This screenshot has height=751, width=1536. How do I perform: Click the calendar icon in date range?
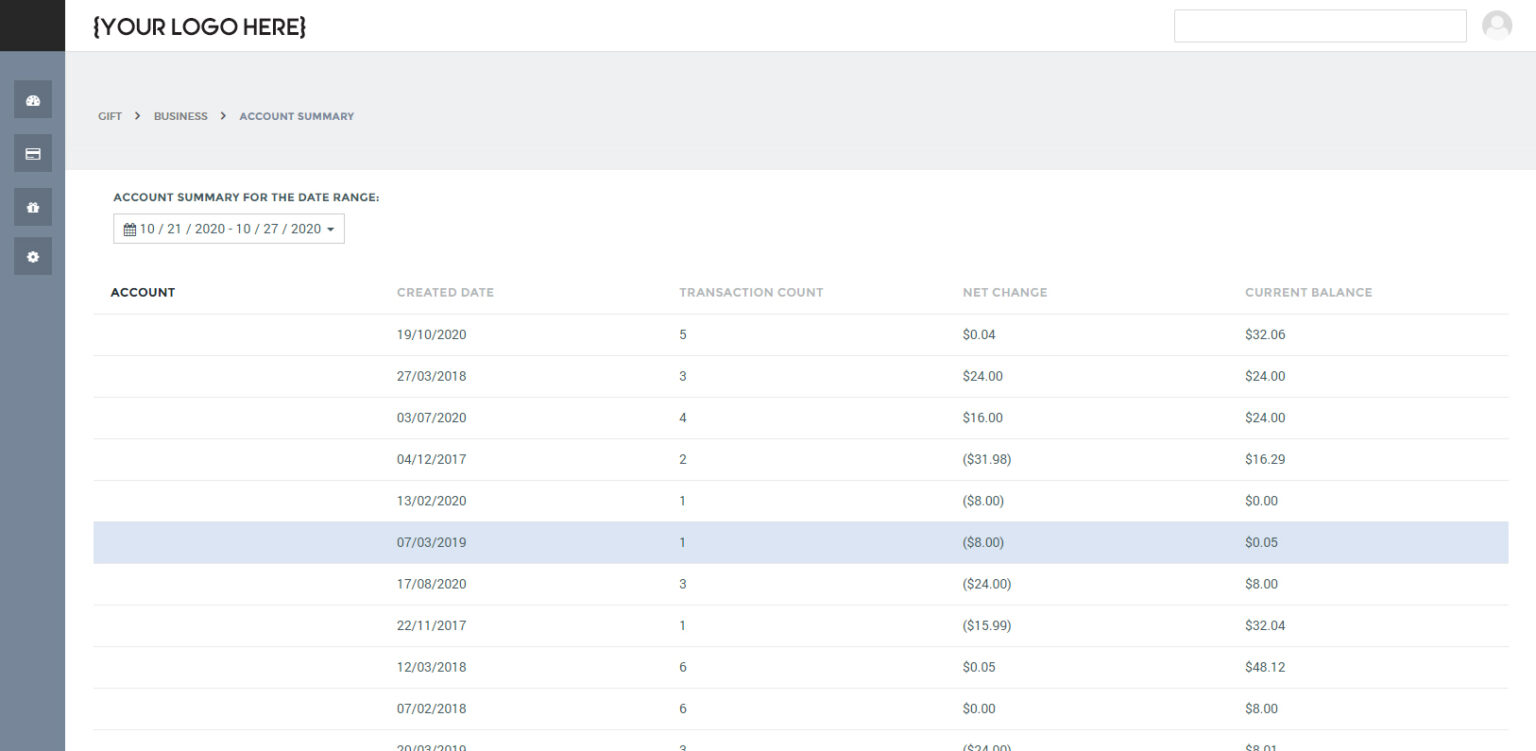pyautogui.click(x=129, y=229)
